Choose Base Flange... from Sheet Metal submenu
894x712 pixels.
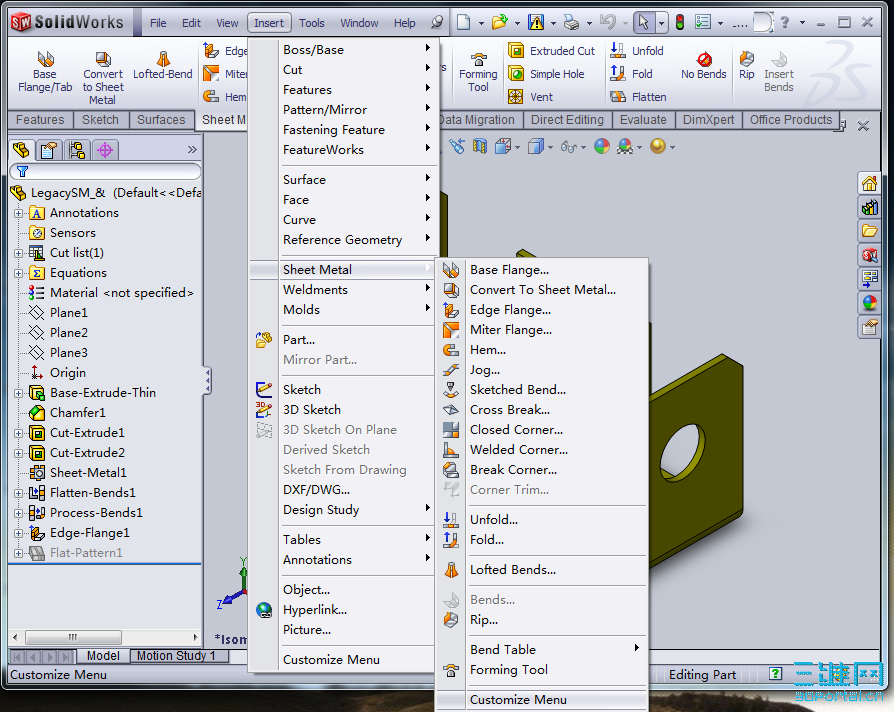(542, 270)
